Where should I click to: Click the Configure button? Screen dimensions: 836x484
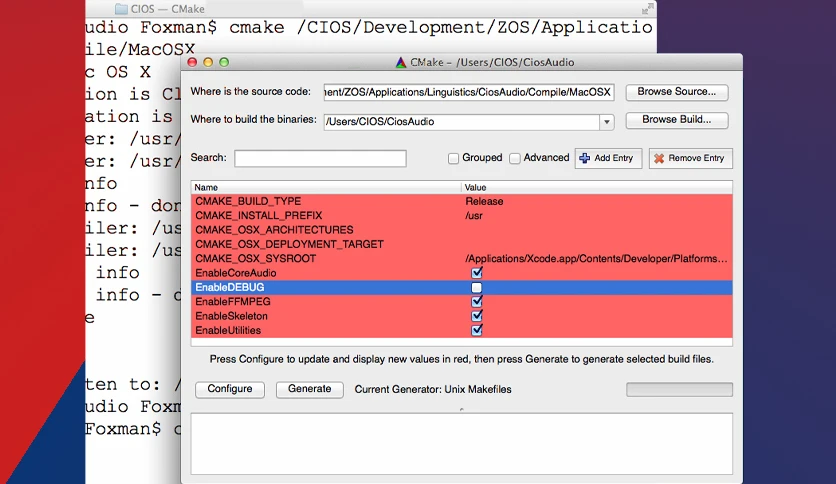point(230,389)
